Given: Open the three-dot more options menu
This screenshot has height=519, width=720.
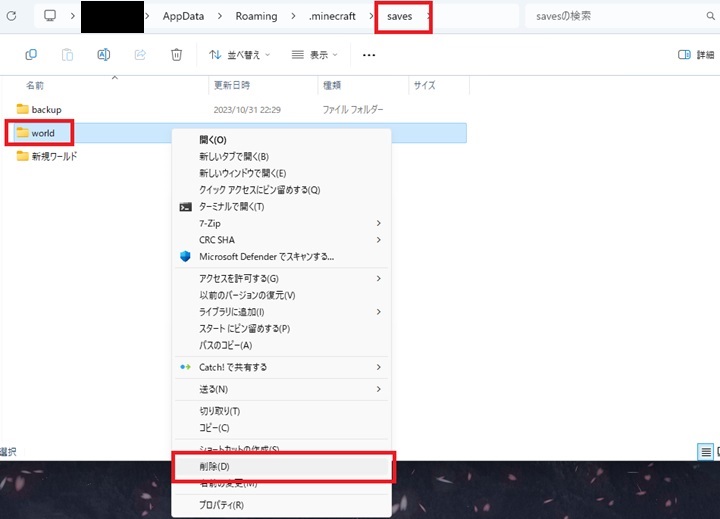Looking at the screenshot, I should [369, 55].
